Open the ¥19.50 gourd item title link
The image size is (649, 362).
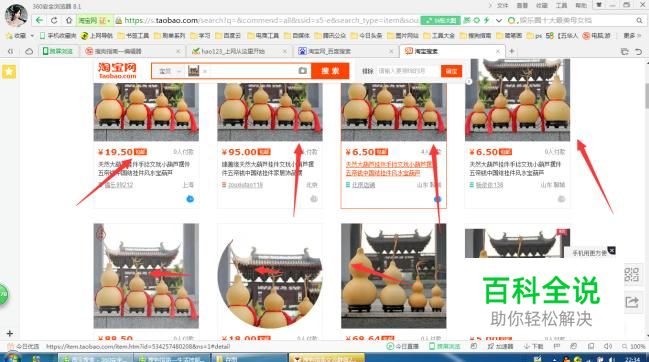(x=144, y=168)
